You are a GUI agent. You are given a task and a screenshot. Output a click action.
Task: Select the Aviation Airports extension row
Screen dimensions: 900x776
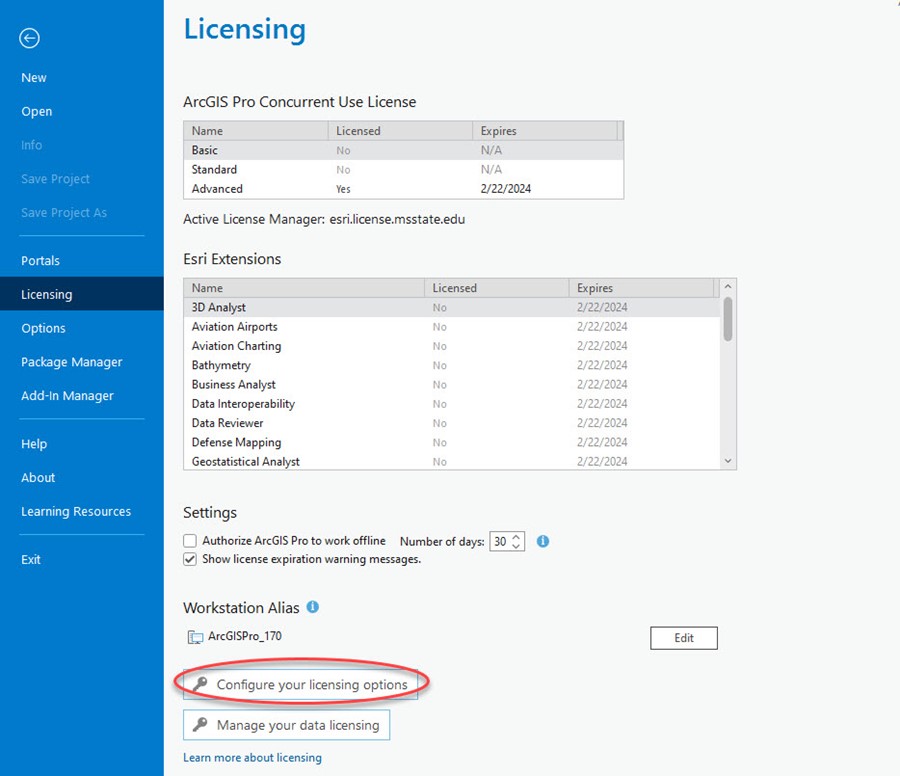(x=452, y=327)
